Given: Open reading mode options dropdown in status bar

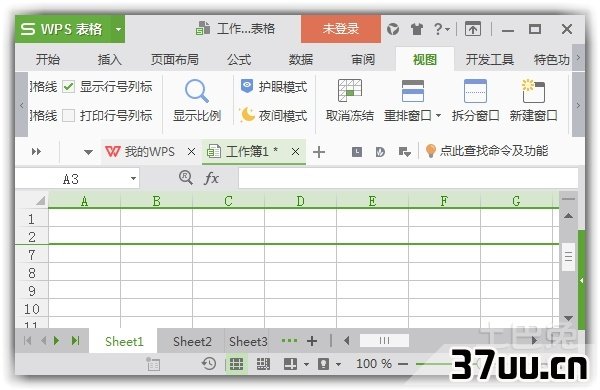Looking at the screenshot, I should (x=306, y=364).
